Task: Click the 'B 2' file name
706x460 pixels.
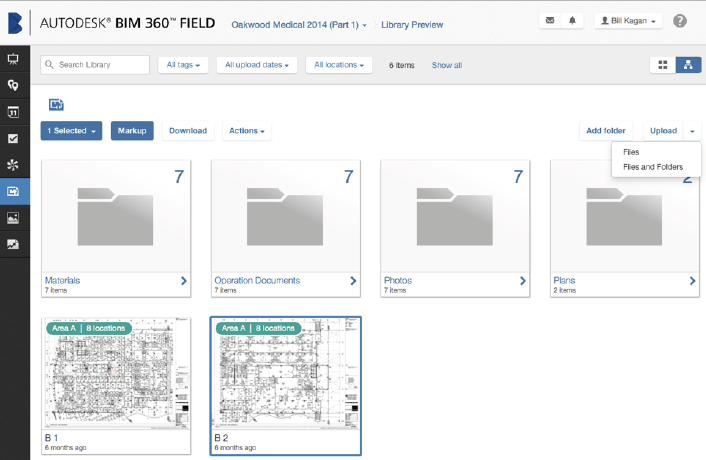Action: click(x=221, y=437)
